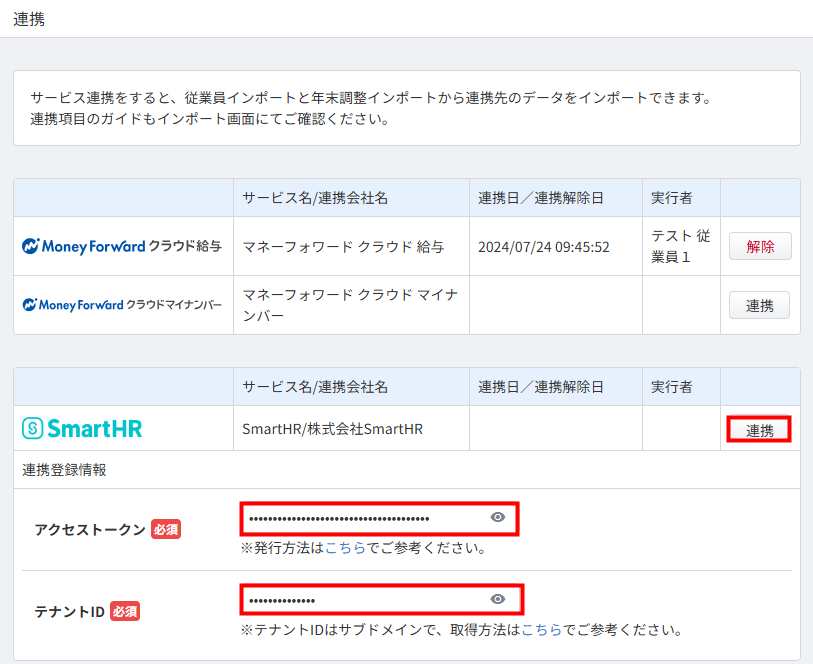The image size is (813, 664).
Task: Click 連携日／連携解除日 header in SmartHR table
Action: [541, 387]
